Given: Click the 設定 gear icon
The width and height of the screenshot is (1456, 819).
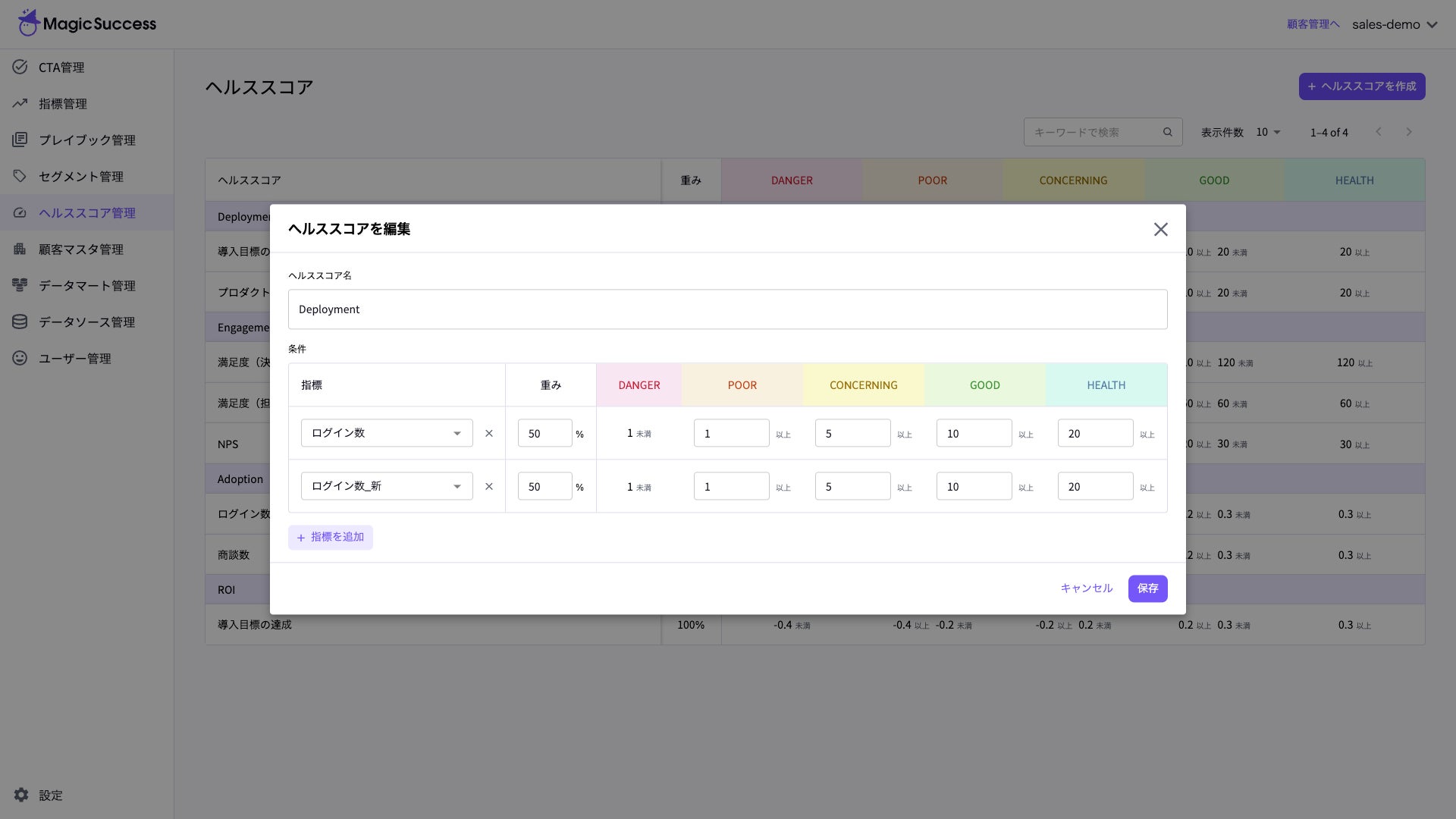Looking at the screenshot, I should point(21,795).
